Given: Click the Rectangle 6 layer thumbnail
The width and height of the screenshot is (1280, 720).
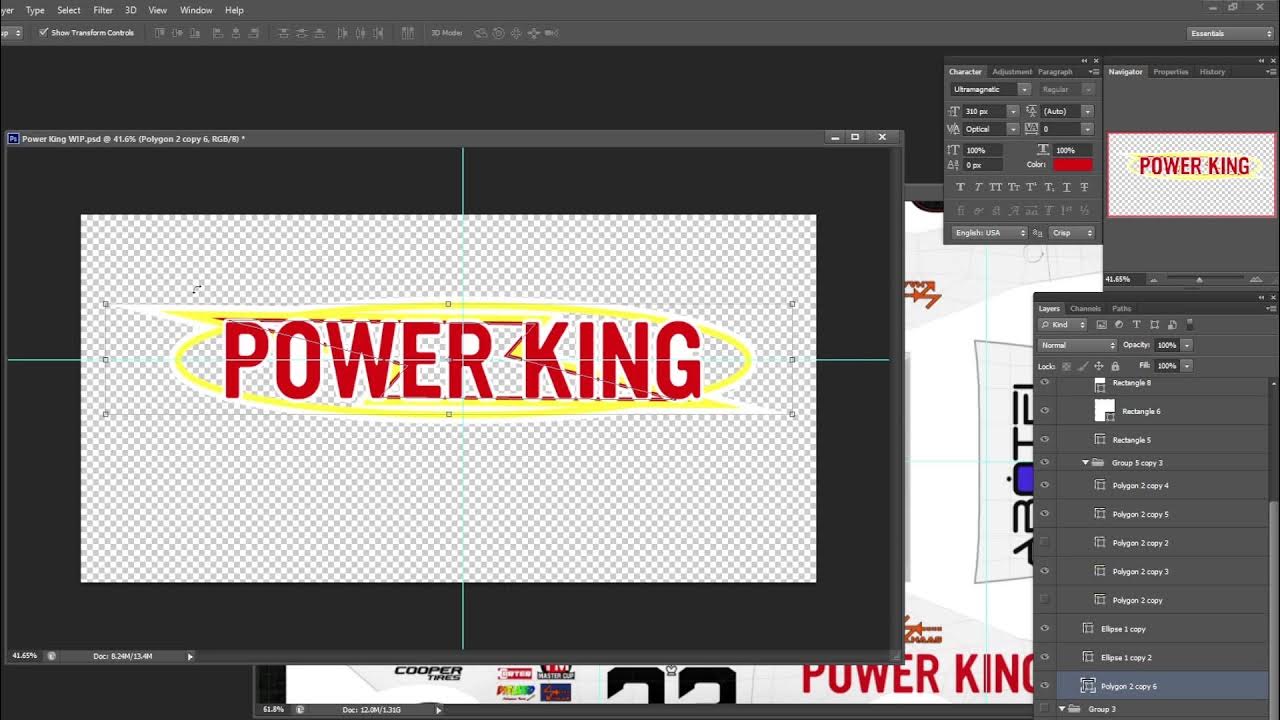Looking at the screenshot, I should [x=1104, y=410].
